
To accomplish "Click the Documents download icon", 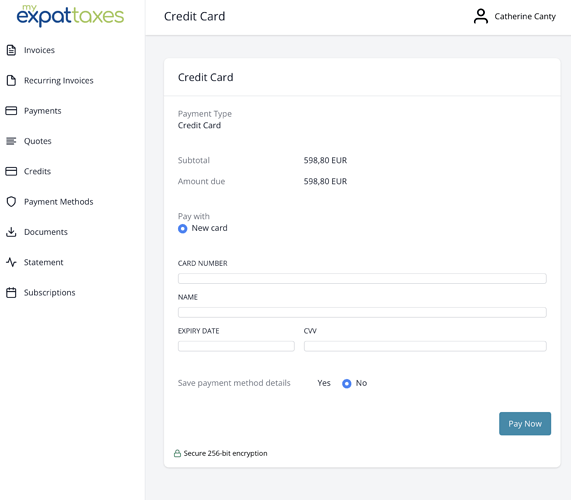I will (x=11, y=232).
